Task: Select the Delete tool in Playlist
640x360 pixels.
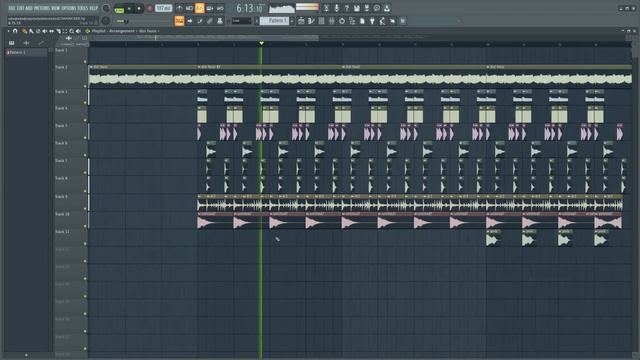Action: click(38, 31)
